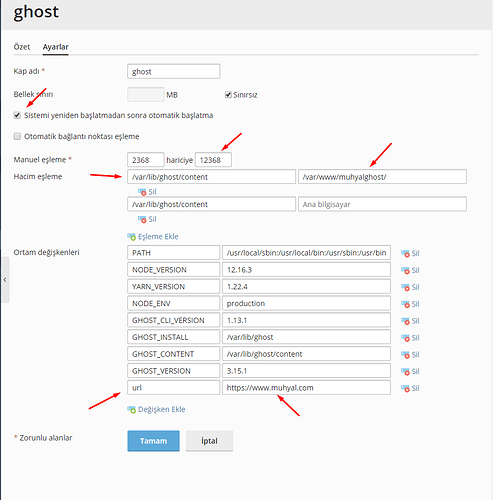Viewport: 493px width, 500px height.
Task: Click the url variable name field
Action: click(173, 388)
